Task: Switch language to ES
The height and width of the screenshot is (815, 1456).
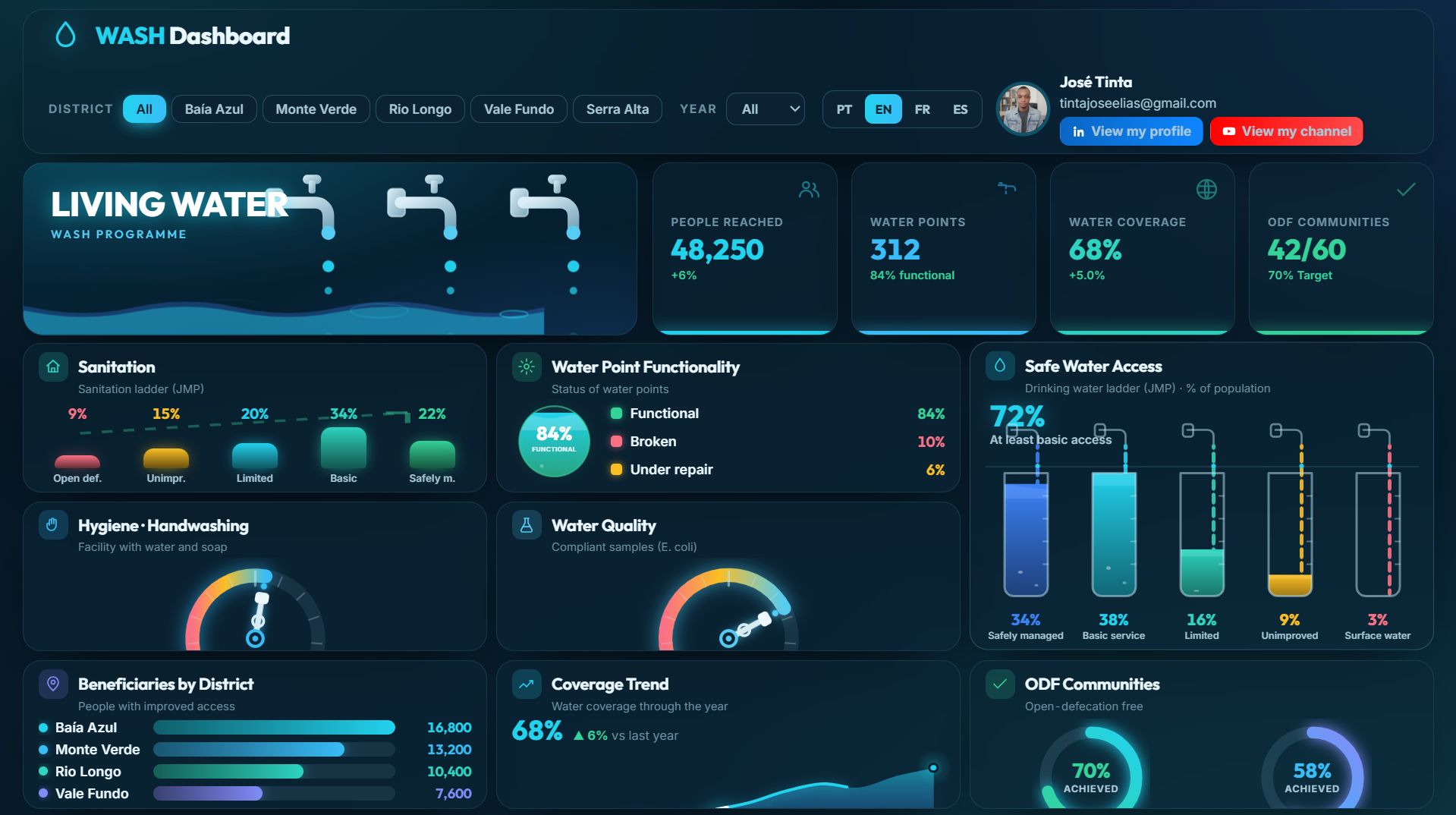Action: (960, 109)
